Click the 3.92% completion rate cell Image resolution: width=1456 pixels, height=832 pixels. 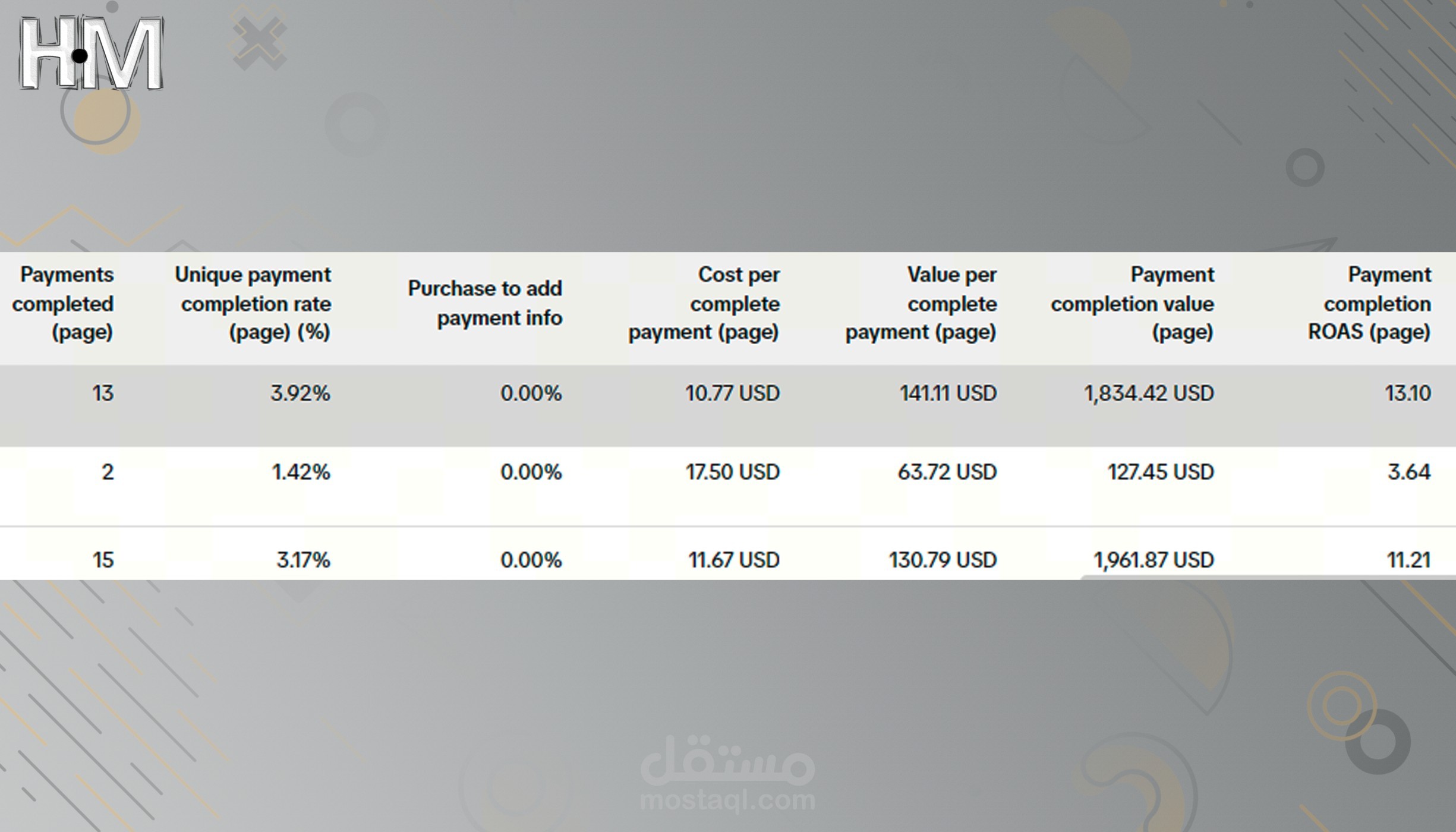tap(300, 393)
